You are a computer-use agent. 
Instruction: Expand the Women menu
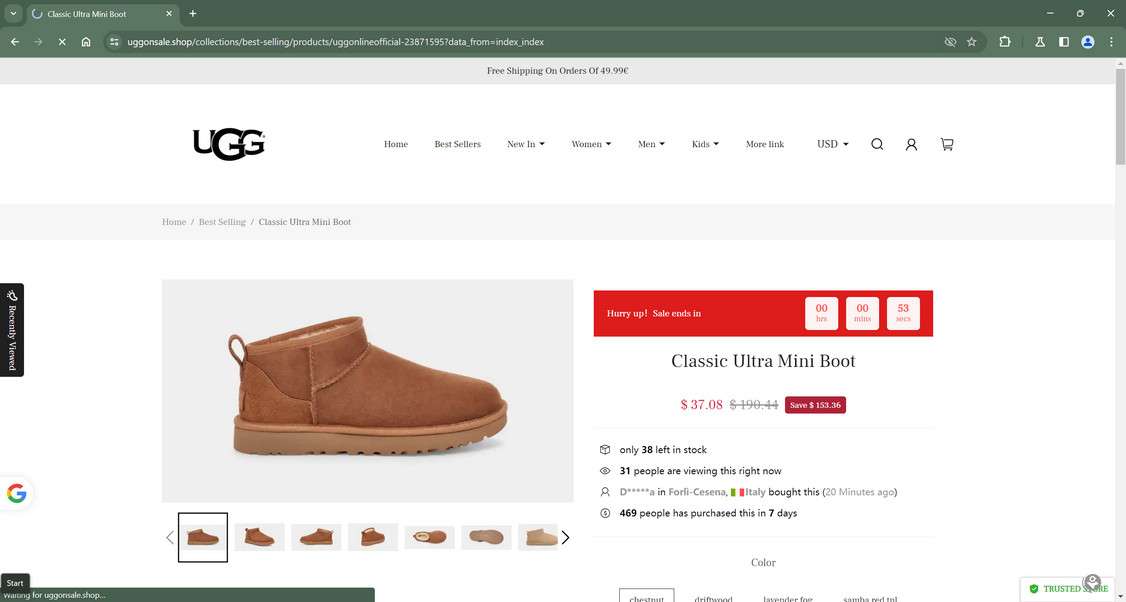click(591, 144)
